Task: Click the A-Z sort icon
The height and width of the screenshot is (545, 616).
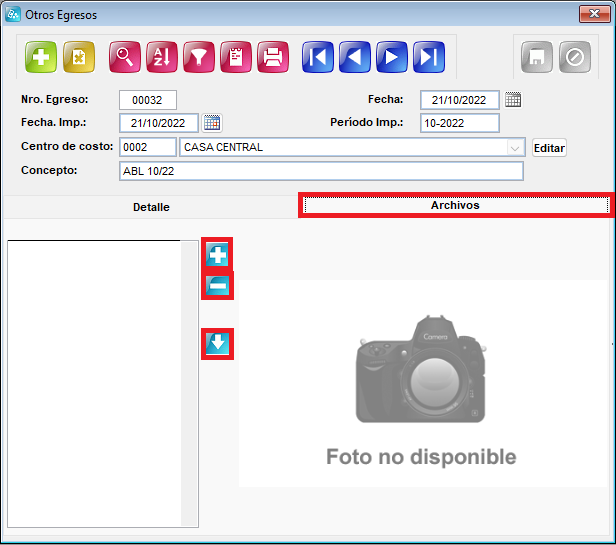Action: tap(162, 57)
